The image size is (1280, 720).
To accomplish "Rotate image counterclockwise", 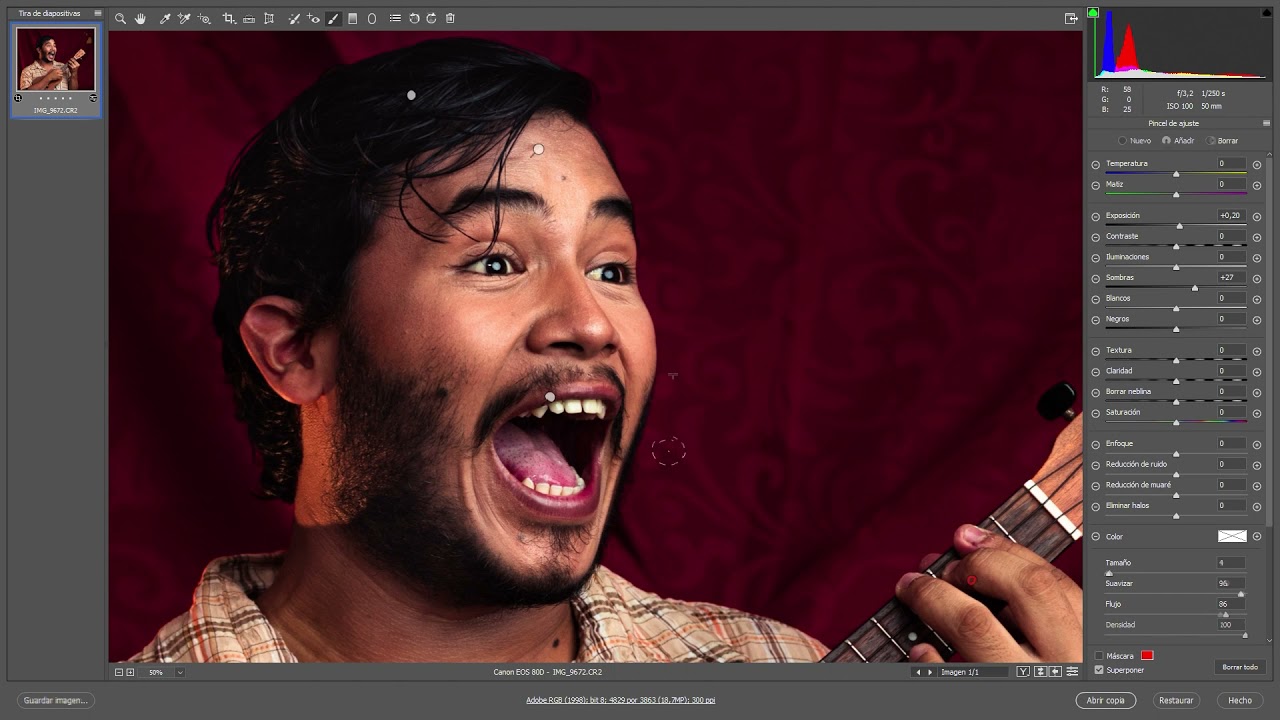I will (414, 18).
